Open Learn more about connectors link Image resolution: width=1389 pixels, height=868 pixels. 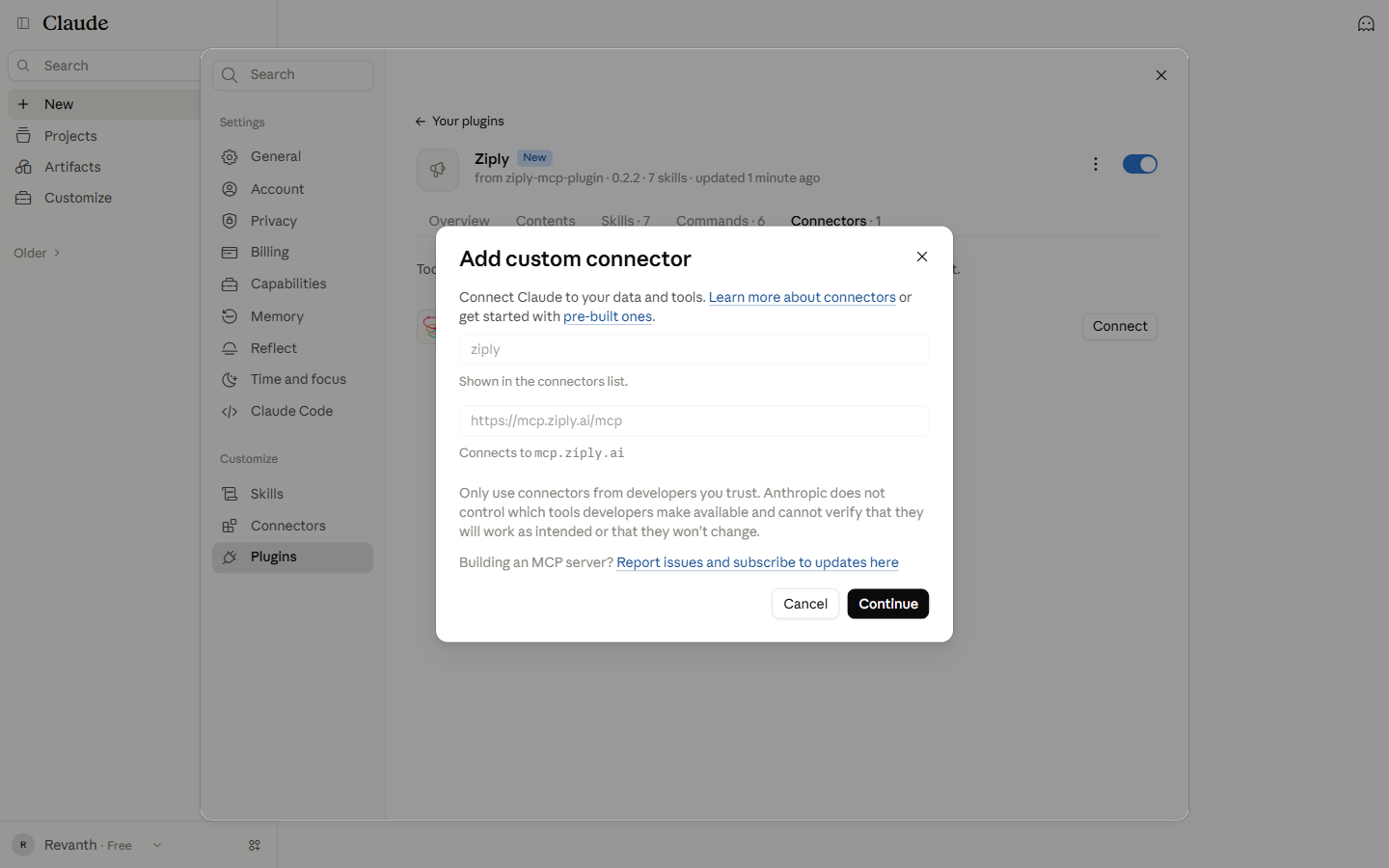(x=803, y=297)
